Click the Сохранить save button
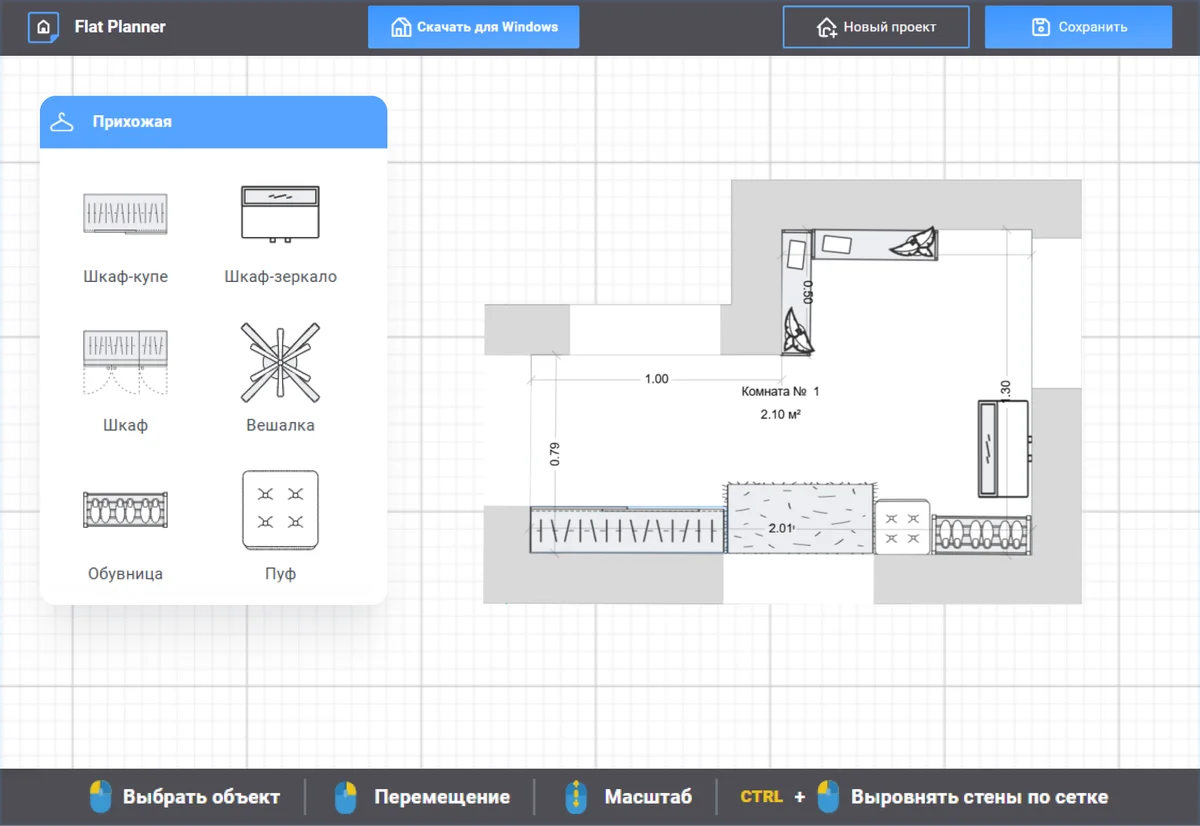Viewport: 1200px width, 826px height. coord(1078,27)
